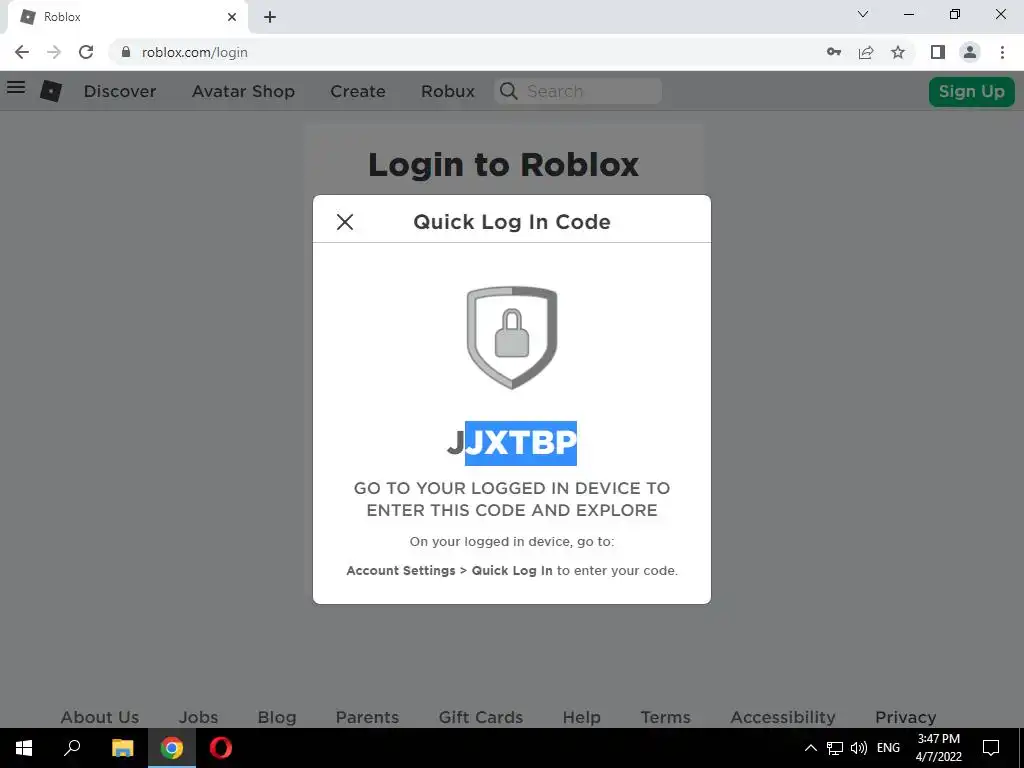Open the Create menu item

[x=358, y=91]
